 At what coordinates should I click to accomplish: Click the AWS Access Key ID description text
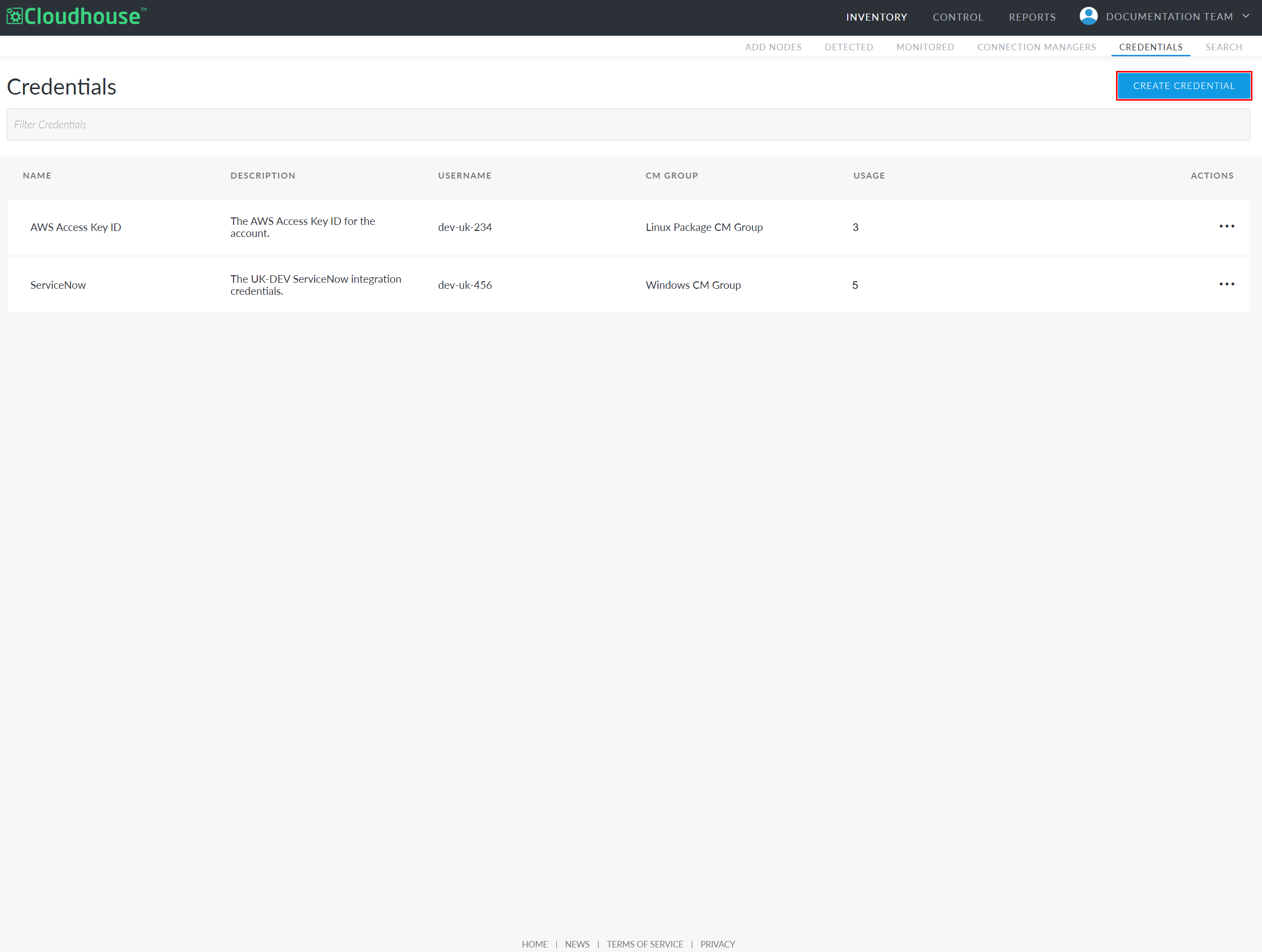click(303, 227)
